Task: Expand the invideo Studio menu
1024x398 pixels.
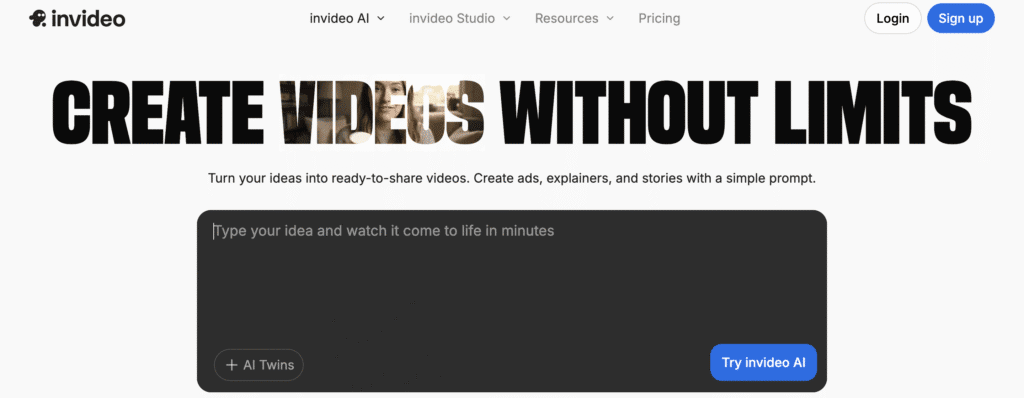Action: coord(459,18)
